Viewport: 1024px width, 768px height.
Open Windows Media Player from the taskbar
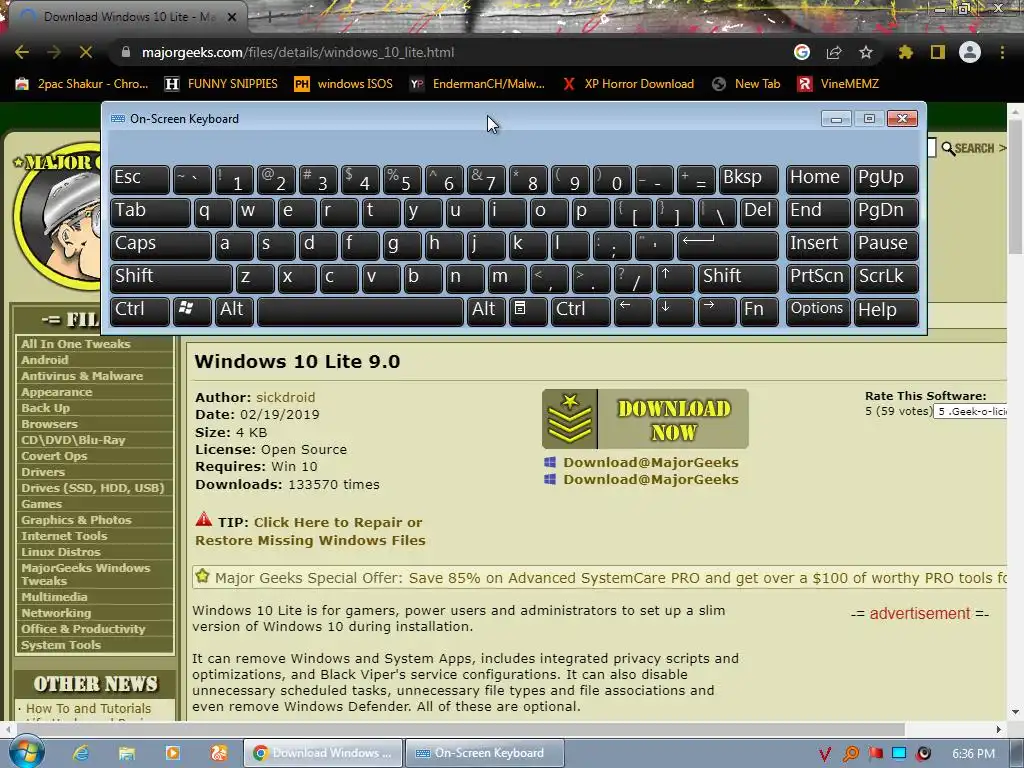(172, 753)
